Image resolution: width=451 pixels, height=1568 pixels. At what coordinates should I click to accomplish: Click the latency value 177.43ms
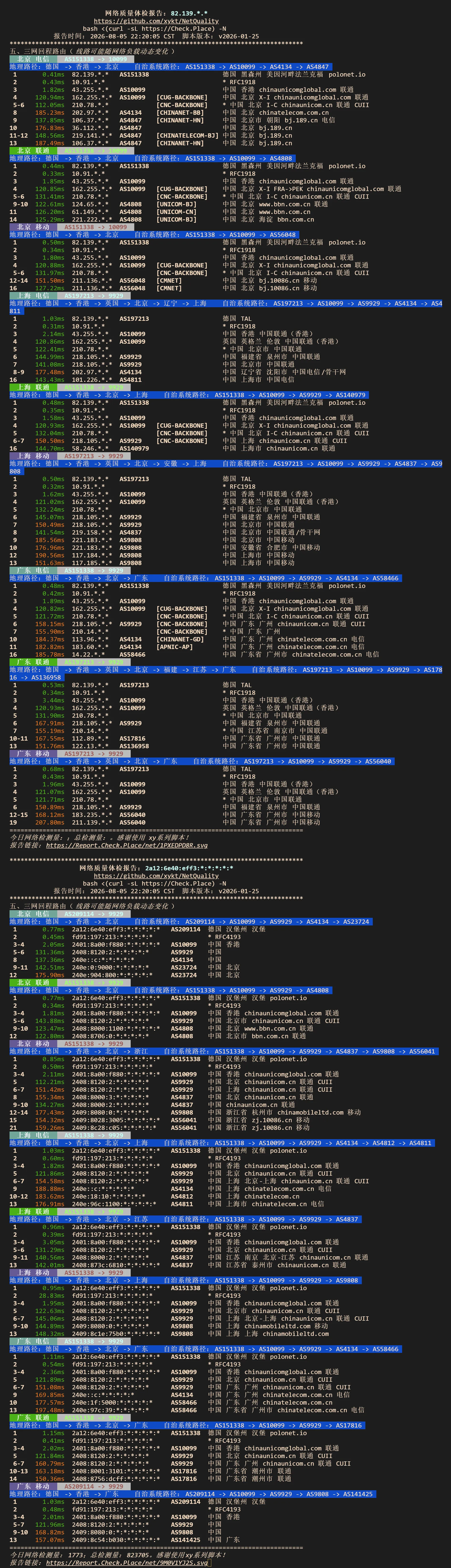(x=49, y=1113)
